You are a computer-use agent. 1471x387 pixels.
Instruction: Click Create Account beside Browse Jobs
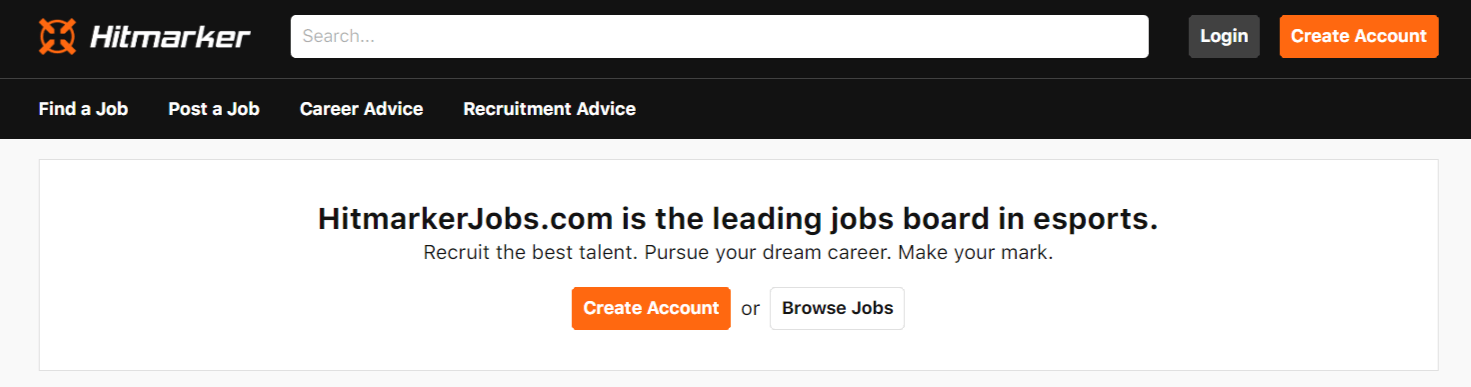651,308
